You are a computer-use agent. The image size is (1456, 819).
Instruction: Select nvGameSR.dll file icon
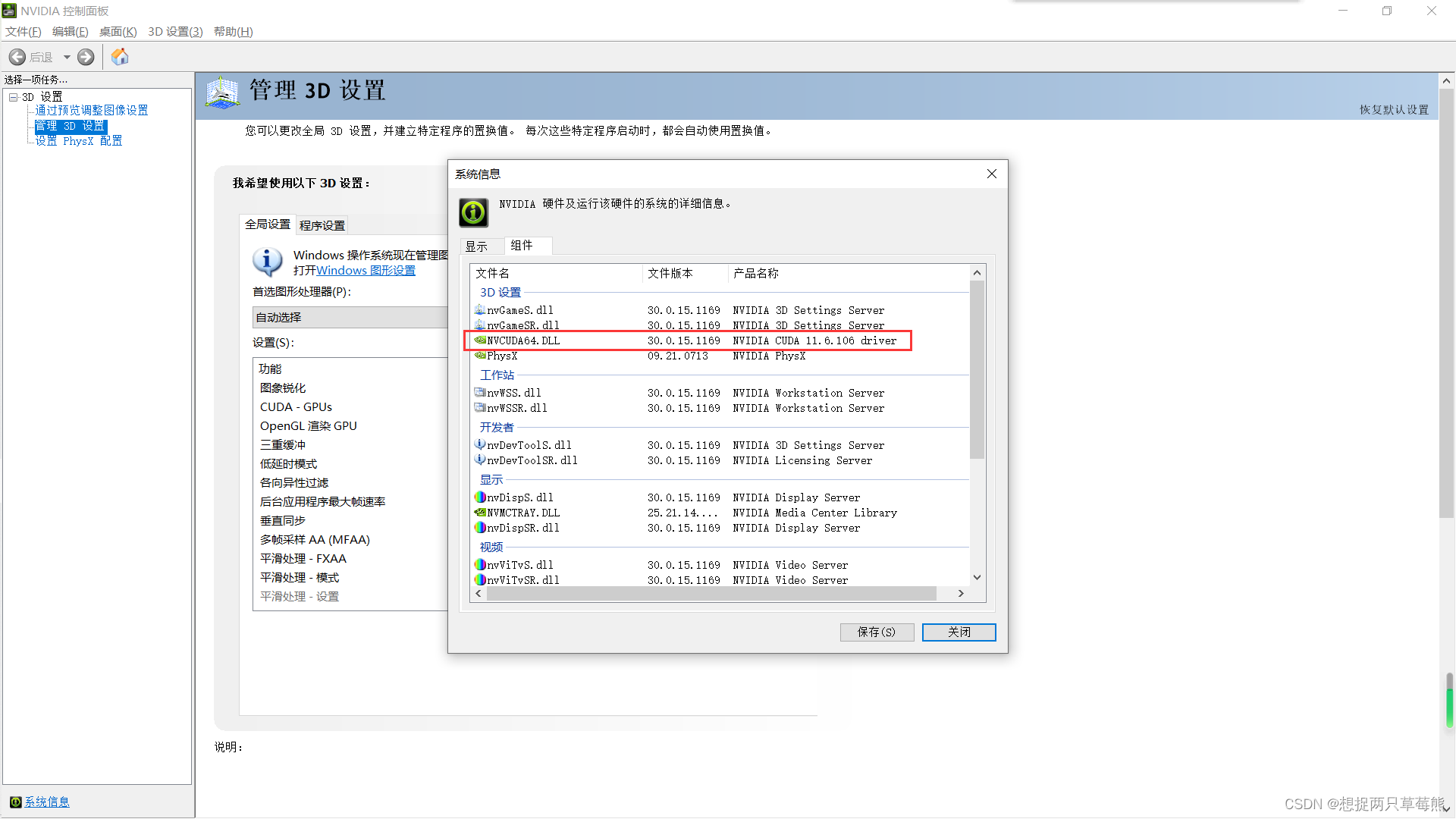coord(480,325)
